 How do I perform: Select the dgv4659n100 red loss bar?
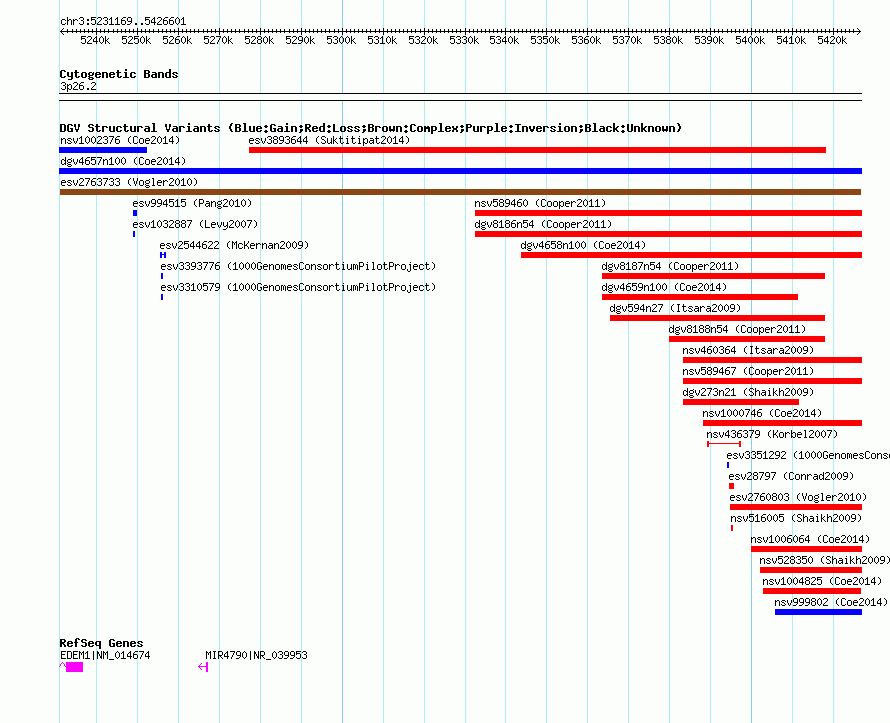coord(700,297)
